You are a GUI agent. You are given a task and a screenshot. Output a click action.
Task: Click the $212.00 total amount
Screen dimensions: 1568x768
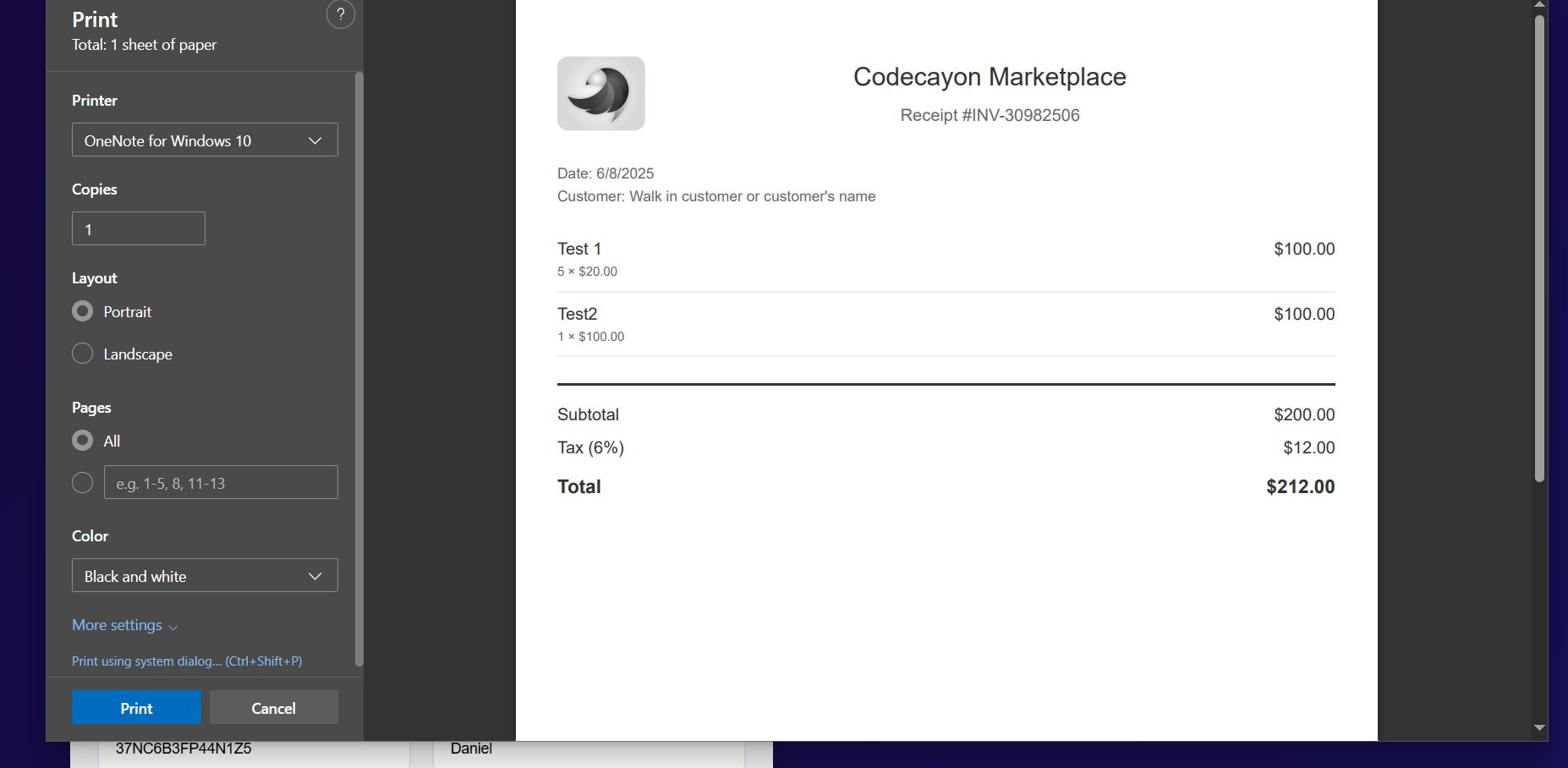click(x=1301, y=486)
